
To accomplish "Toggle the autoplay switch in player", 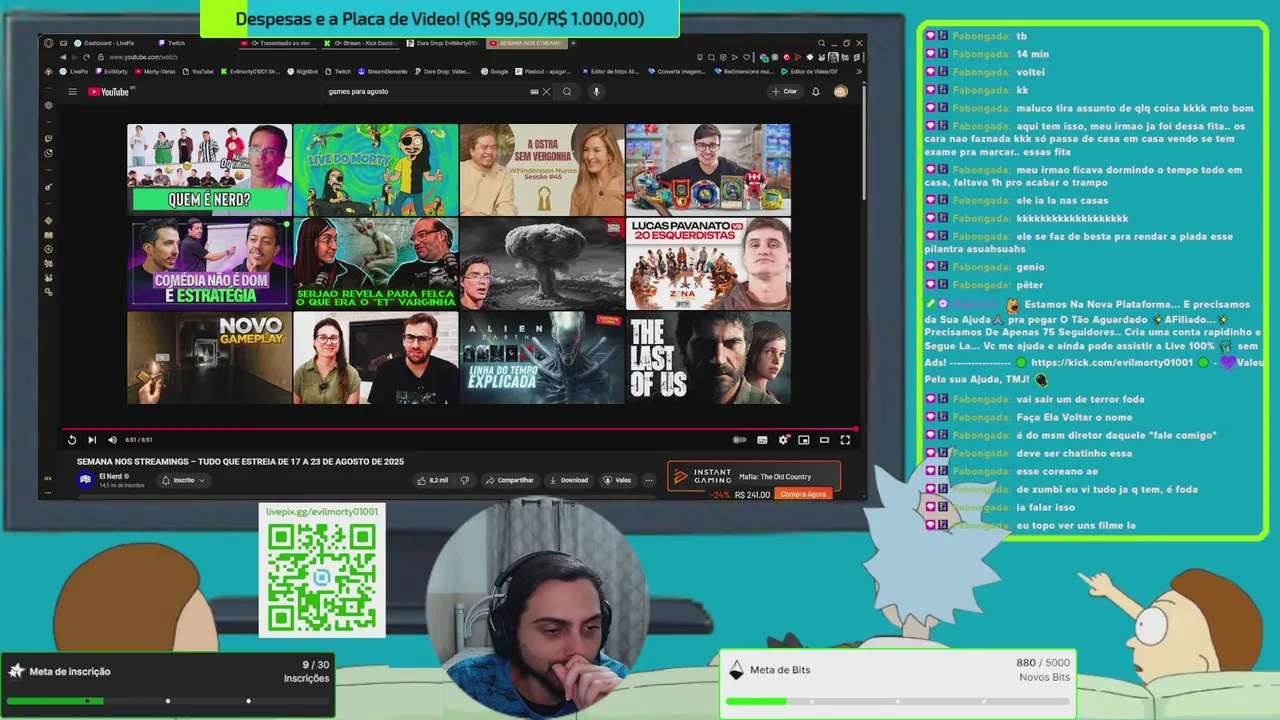I will click(x=740, y=440).
